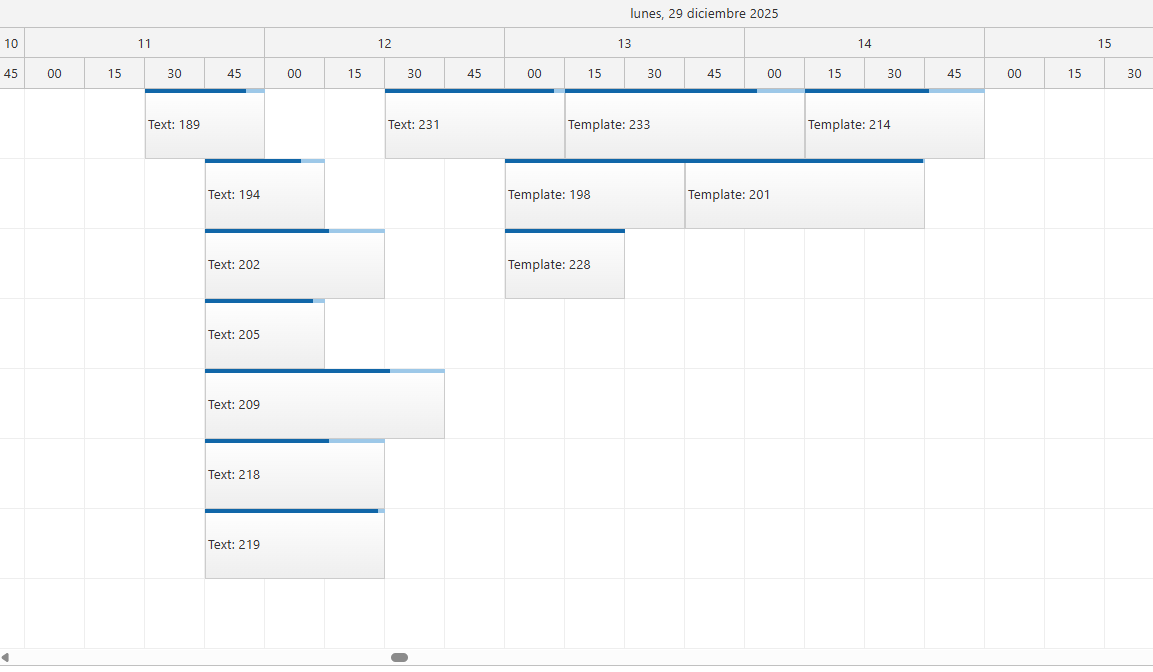Open the Template: 233 appointment

[684, 125]
